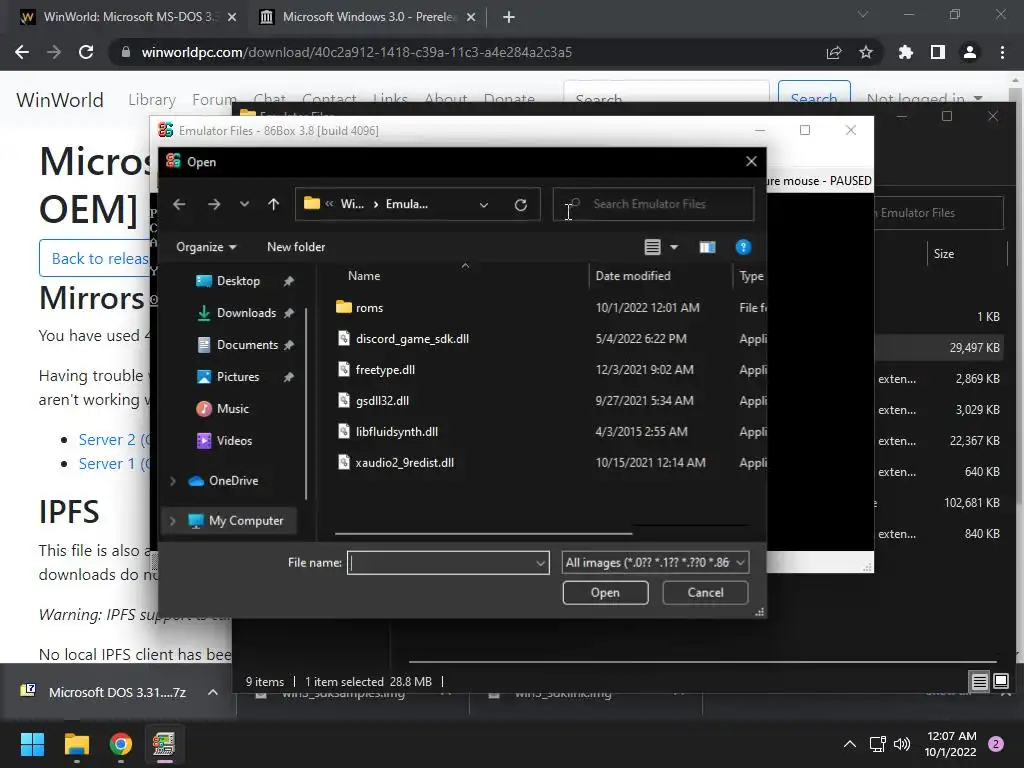Image resolution: width=1024 pixels, height=768 pixels.
Task: Share this page icon in Chrome
Action: (x=834, y=52)
